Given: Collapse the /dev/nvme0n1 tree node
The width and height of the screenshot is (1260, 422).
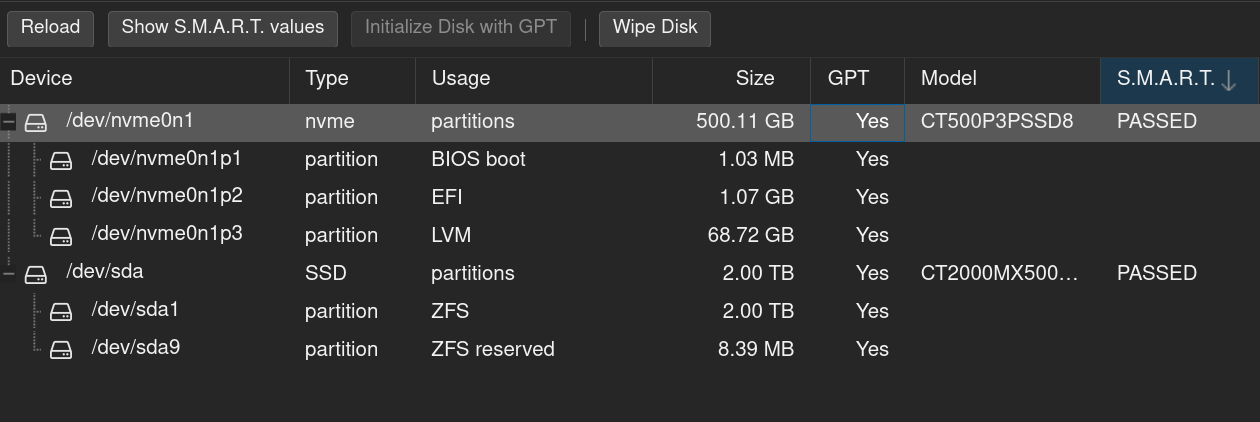Looking at the screenshot, I should pos(9,122).
